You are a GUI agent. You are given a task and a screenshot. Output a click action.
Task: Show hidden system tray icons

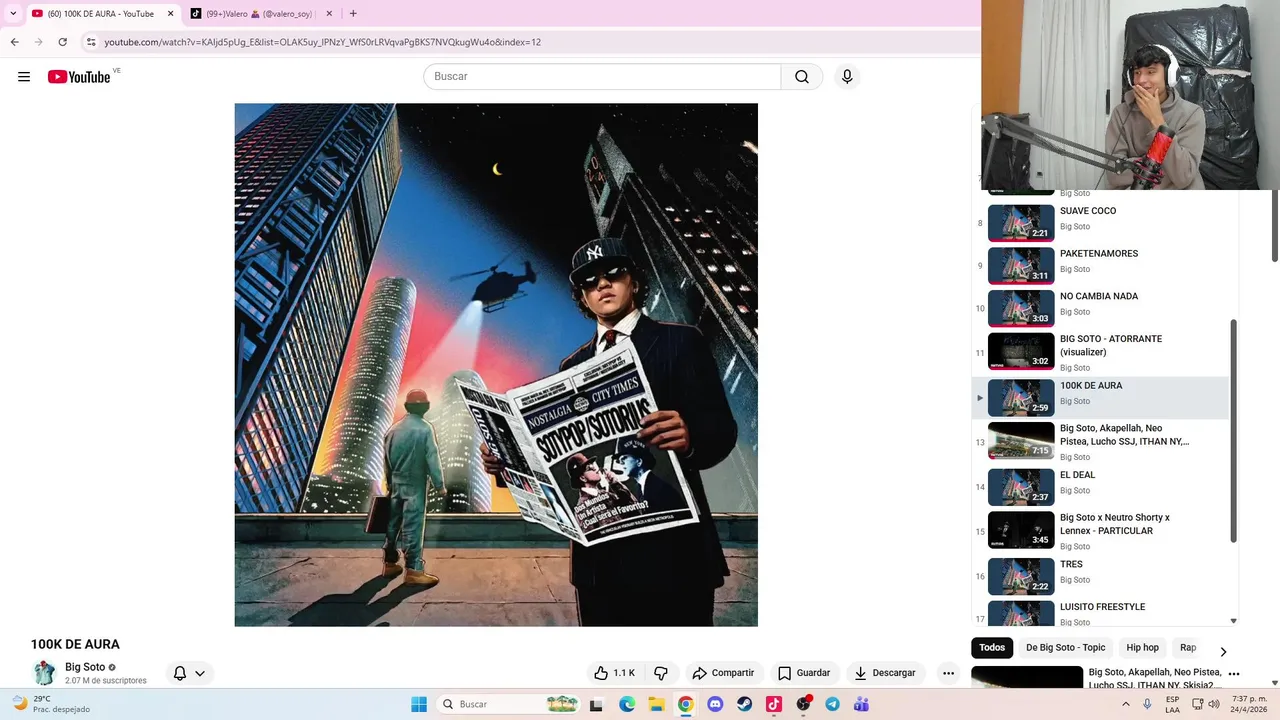click(1126, 704)
